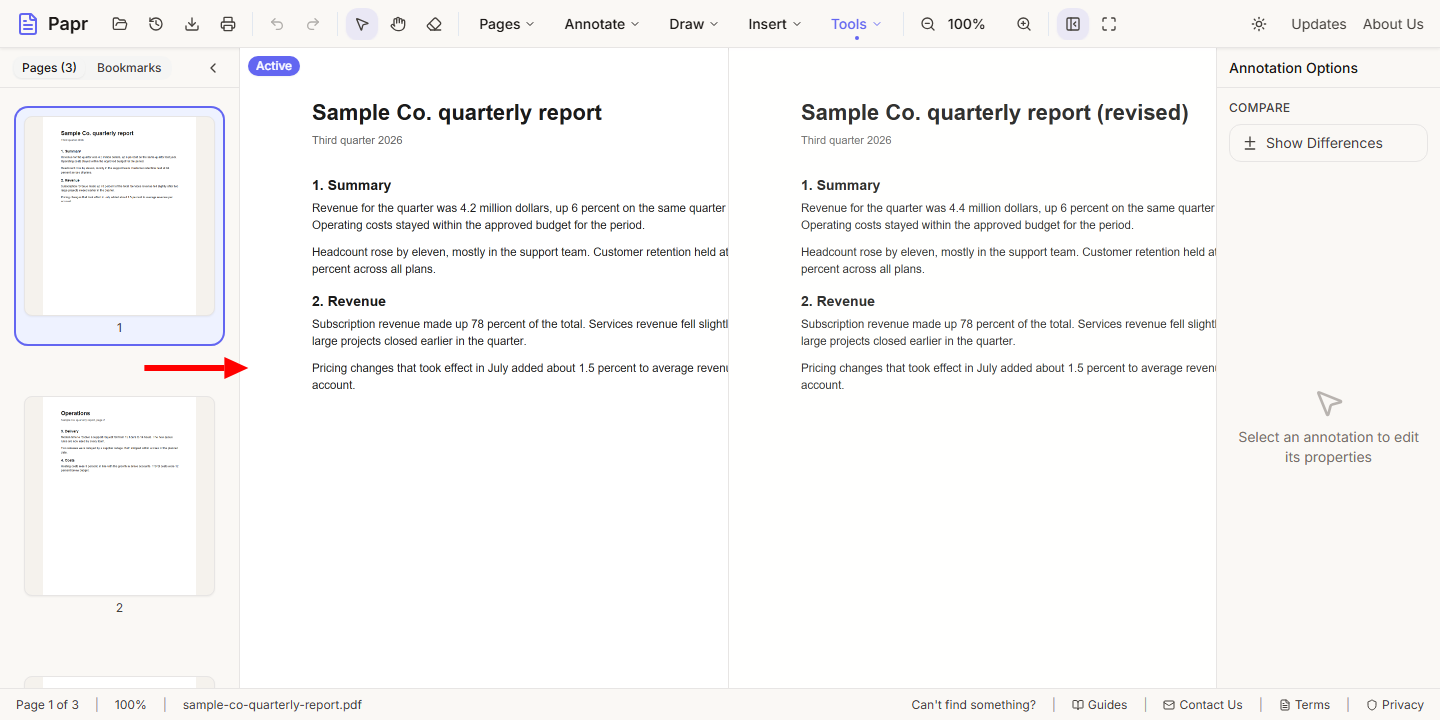Open the Contact Us link
Screen dimensions: 1440x720
(x=1202, y=705)
